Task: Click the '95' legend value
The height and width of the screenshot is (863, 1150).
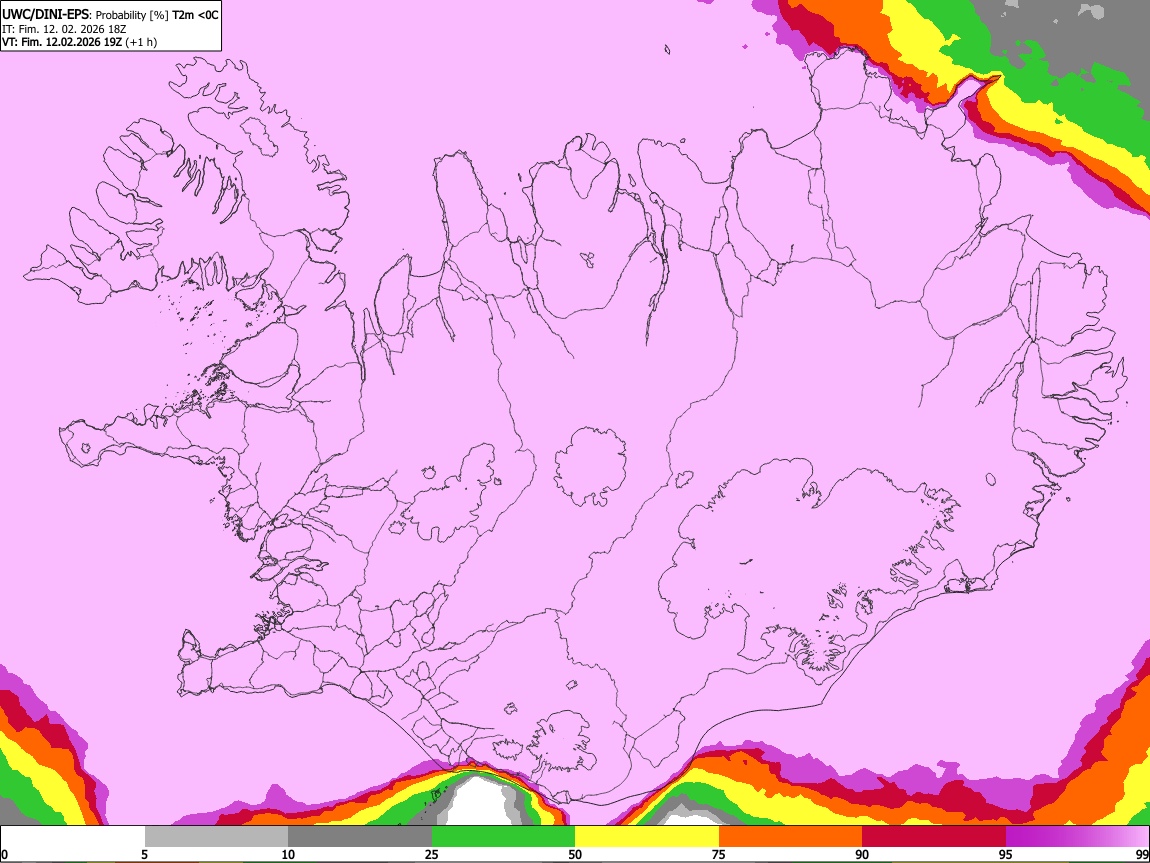Action: click(x=1006, y=855)
